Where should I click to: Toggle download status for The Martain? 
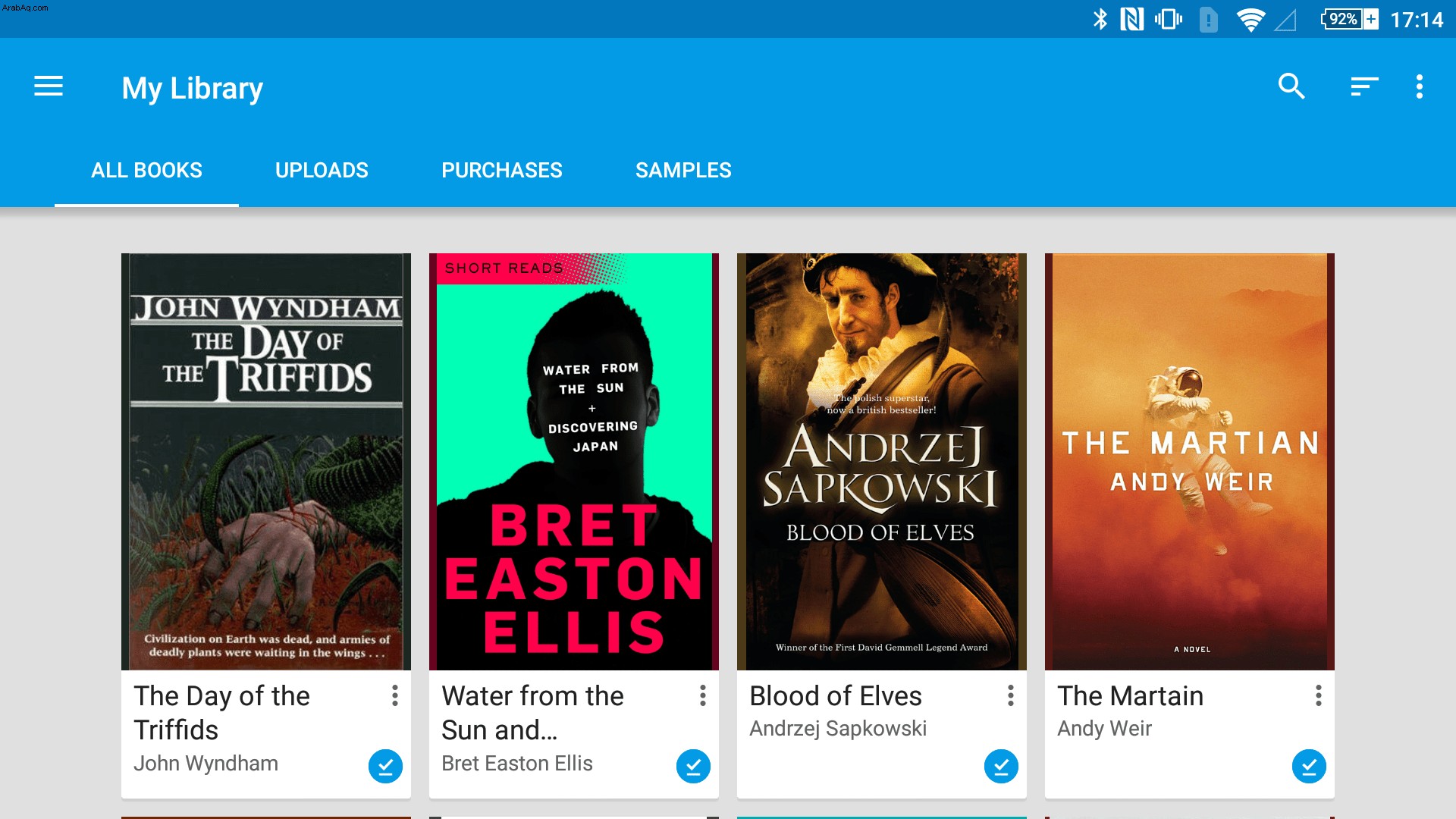pyautogui.click(x=1309, y=766)
